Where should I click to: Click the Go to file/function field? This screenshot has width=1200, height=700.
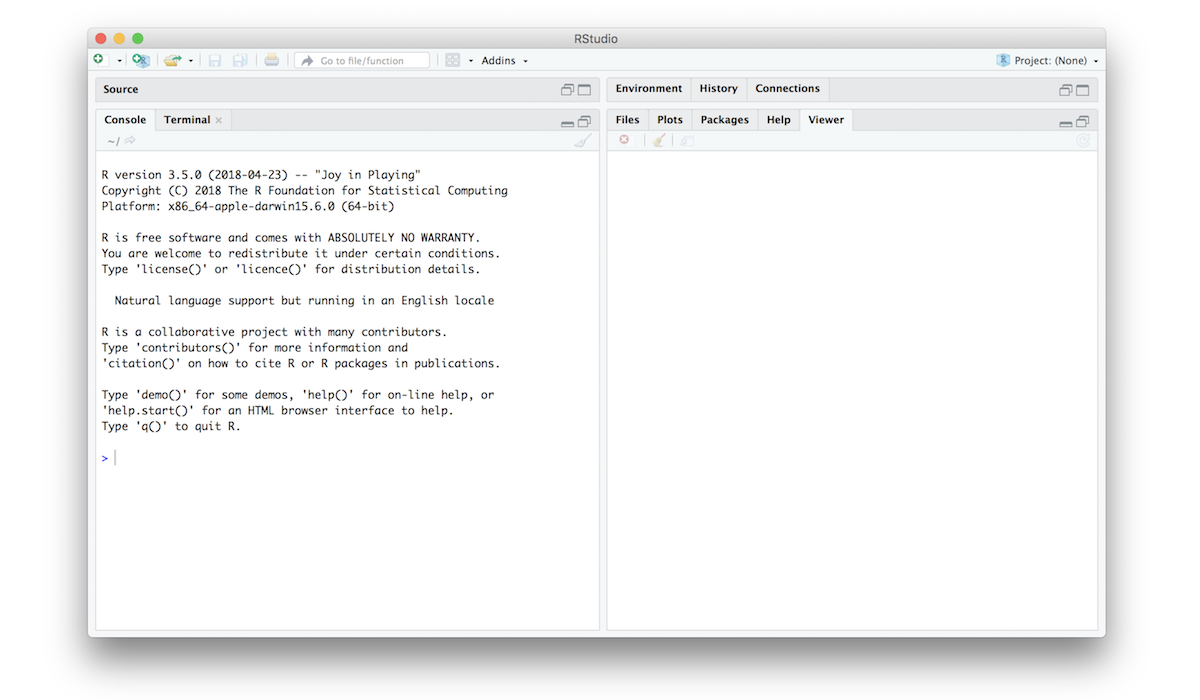(x=362, y=61)
